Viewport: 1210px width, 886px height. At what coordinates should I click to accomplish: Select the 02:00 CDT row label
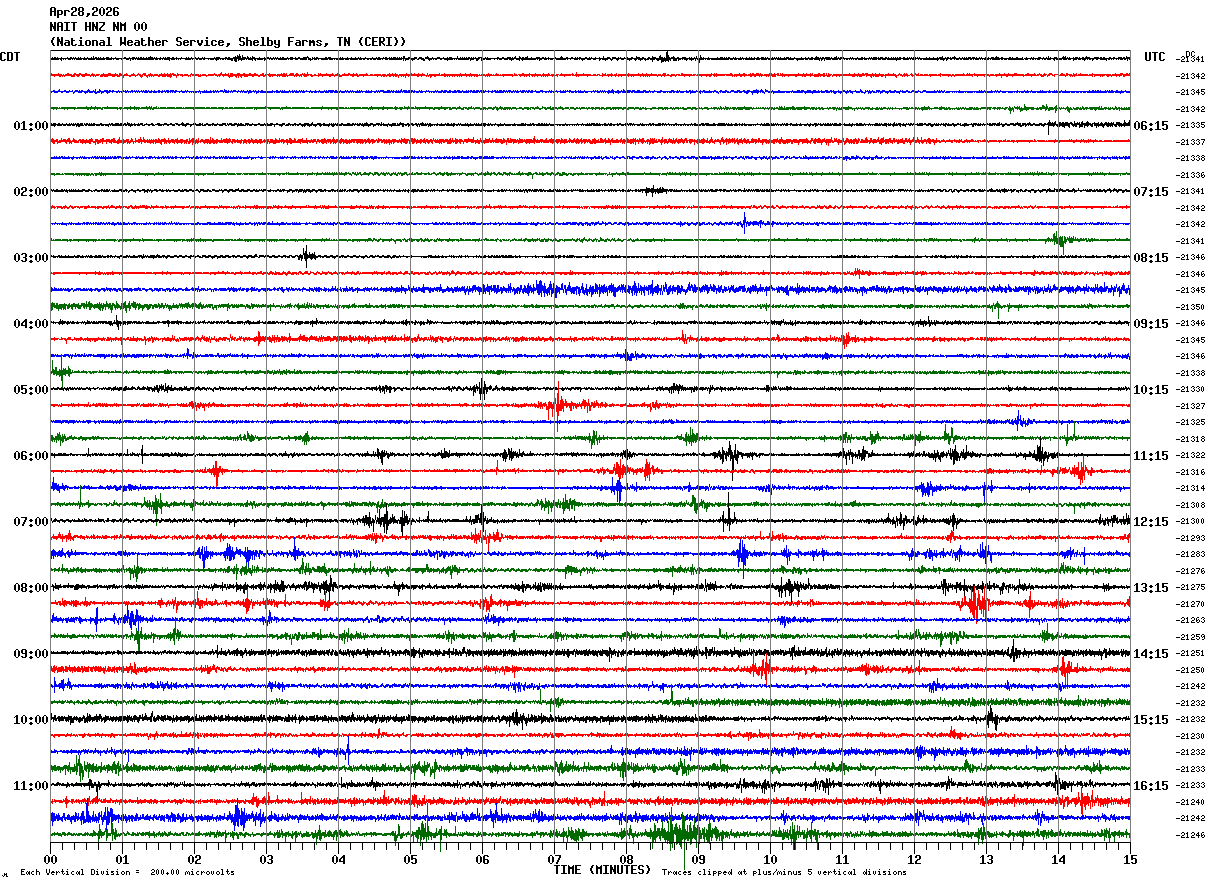(x=31, y=192)
